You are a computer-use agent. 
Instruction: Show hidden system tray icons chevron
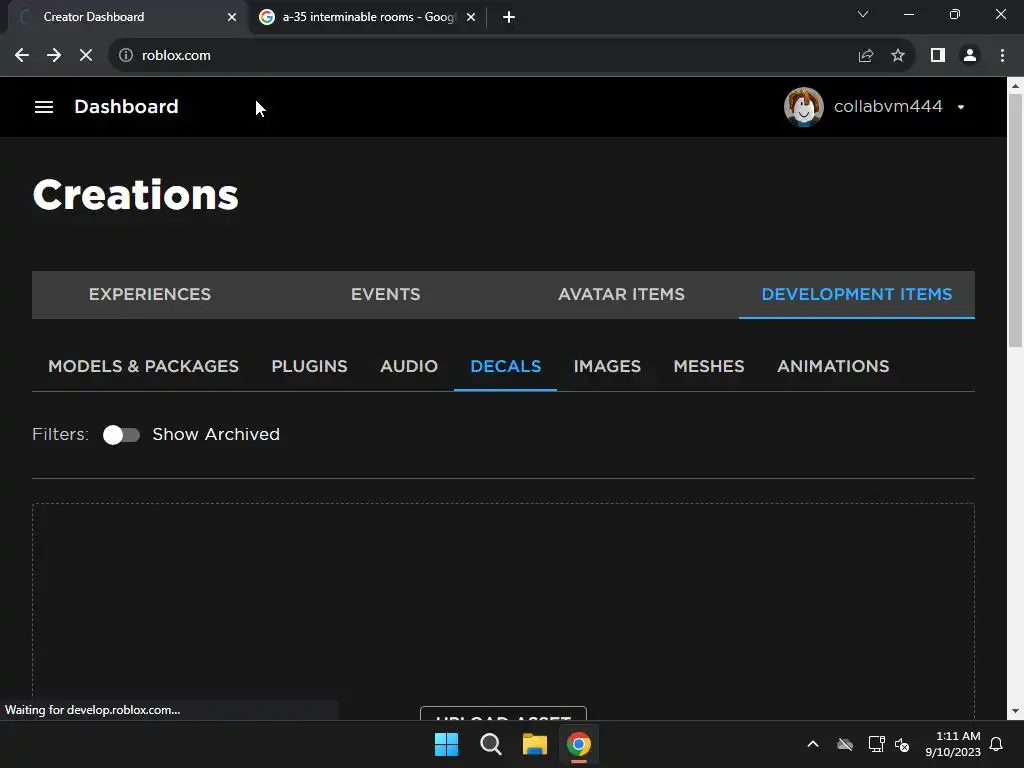813,744
